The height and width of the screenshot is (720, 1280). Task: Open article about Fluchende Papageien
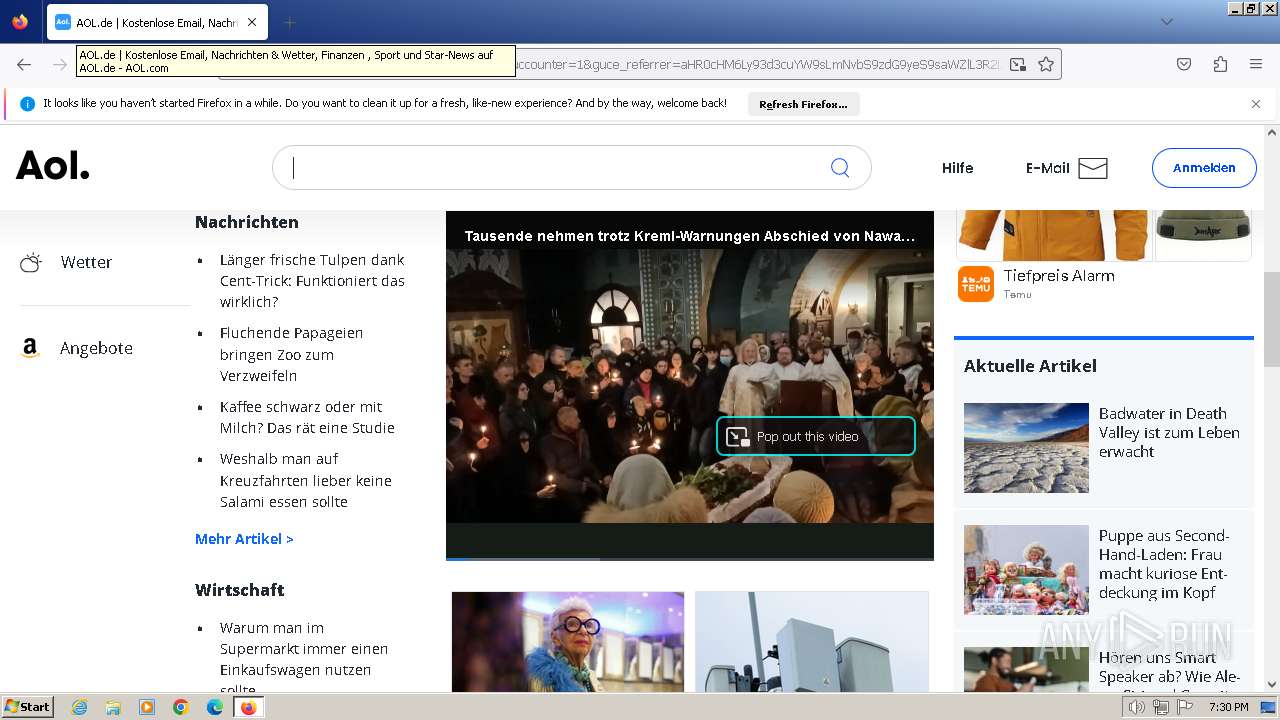click(x=291, y=354)
